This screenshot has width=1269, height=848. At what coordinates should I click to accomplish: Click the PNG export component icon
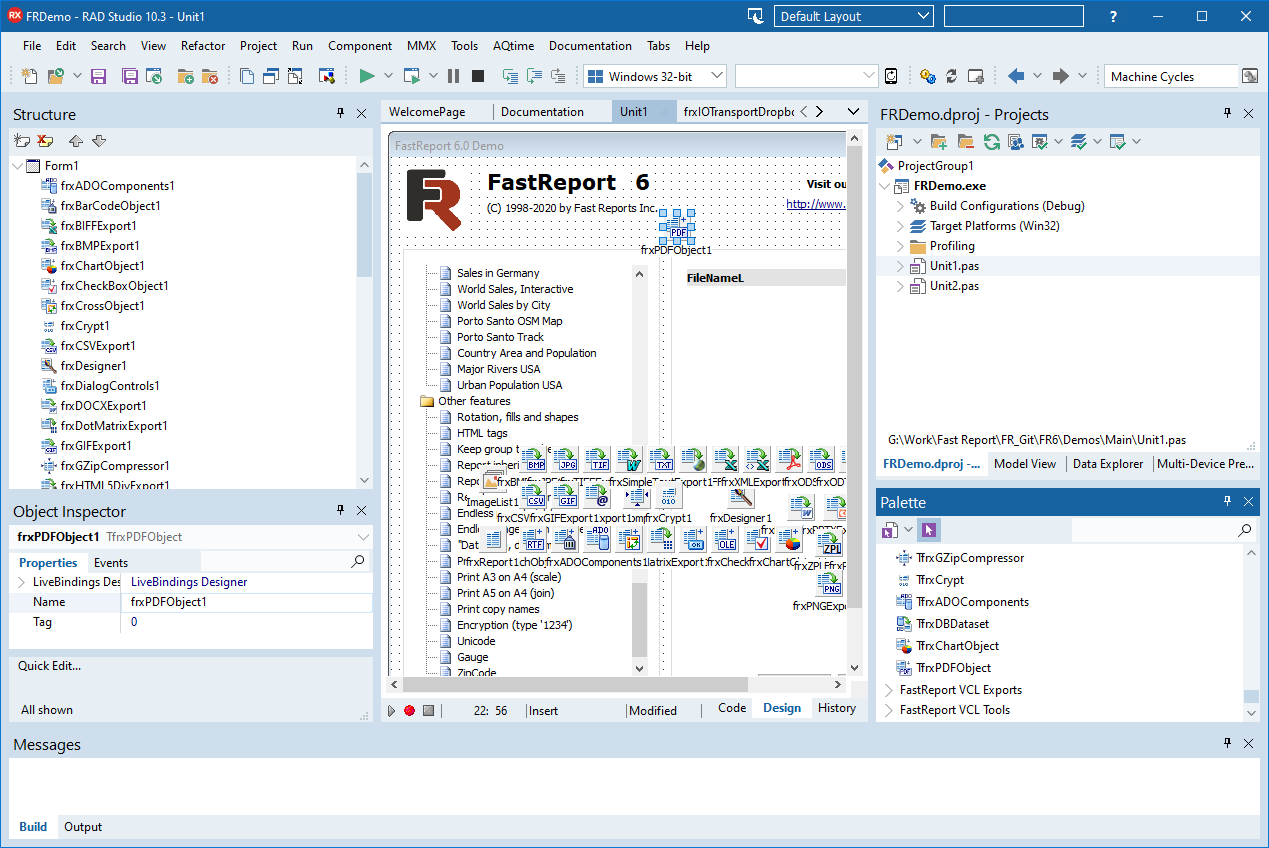tap(831, 585)
